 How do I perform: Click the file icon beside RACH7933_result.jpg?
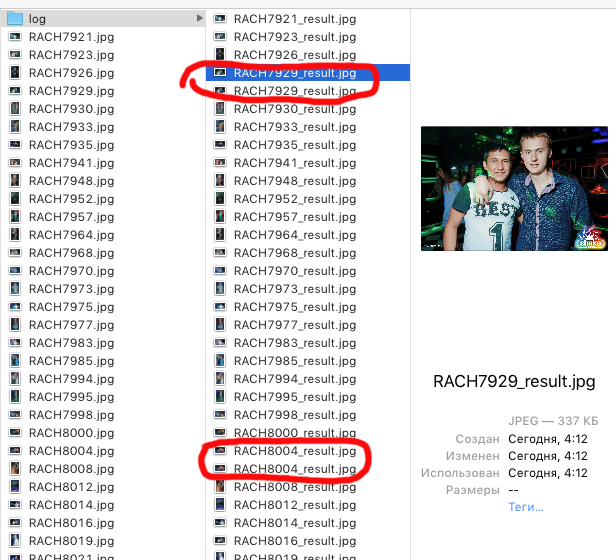(x=220, y=127)
